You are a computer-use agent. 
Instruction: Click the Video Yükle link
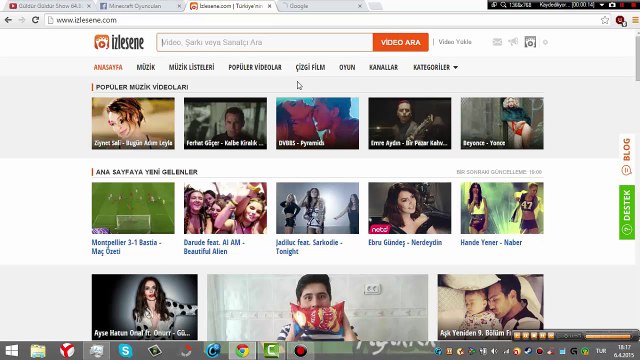[x=455, y=42]
